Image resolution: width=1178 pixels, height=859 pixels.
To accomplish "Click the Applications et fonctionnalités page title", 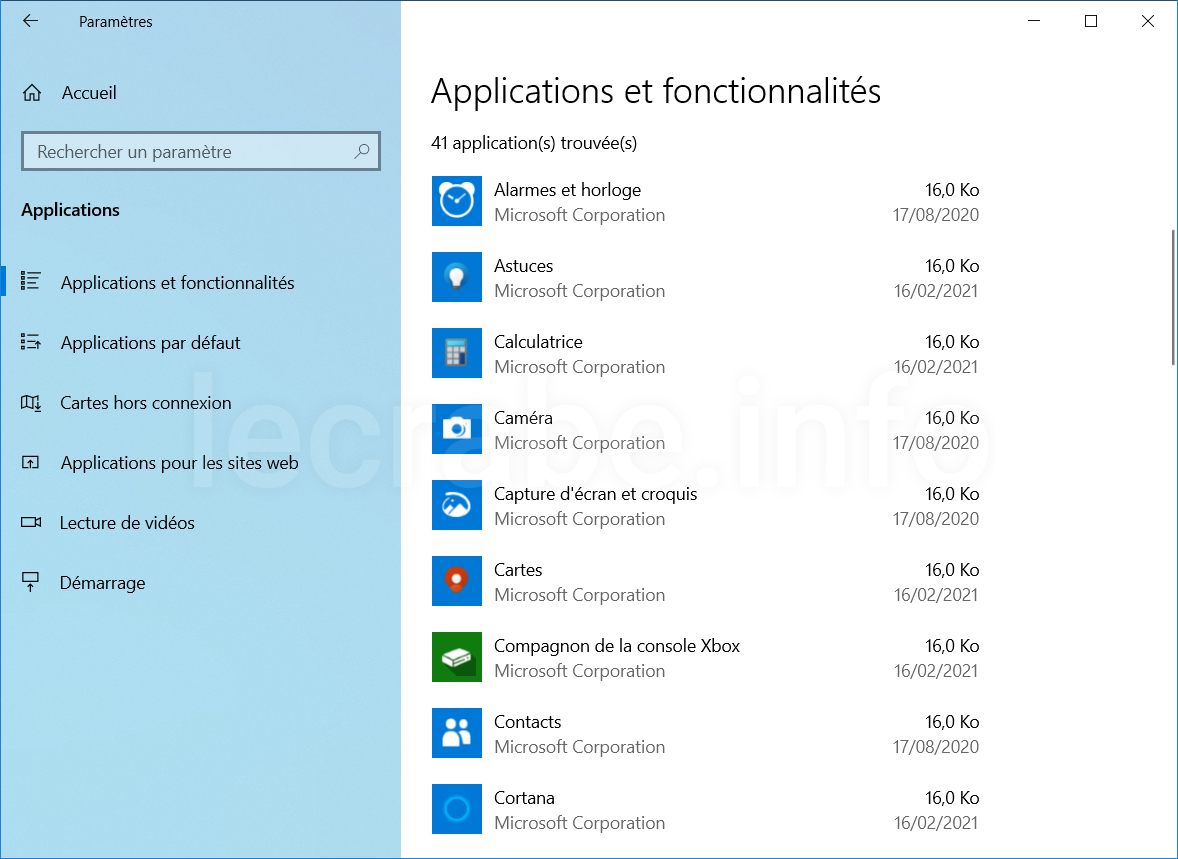I will 656,92.
